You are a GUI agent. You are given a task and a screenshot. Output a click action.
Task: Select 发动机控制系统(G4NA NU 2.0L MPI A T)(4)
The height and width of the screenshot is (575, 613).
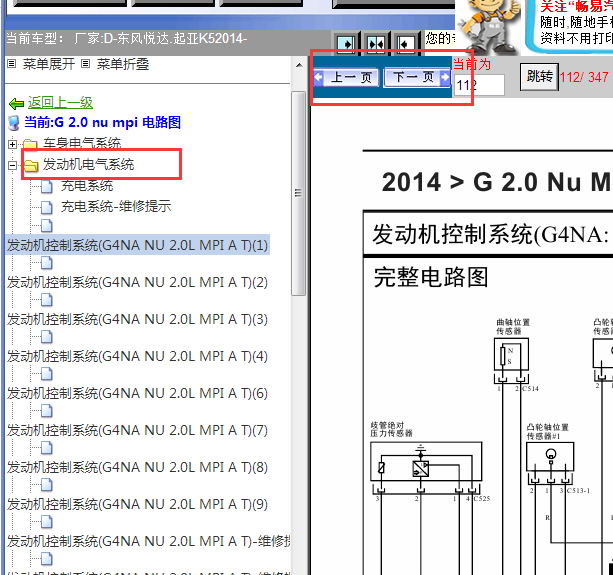coord(137,356)
